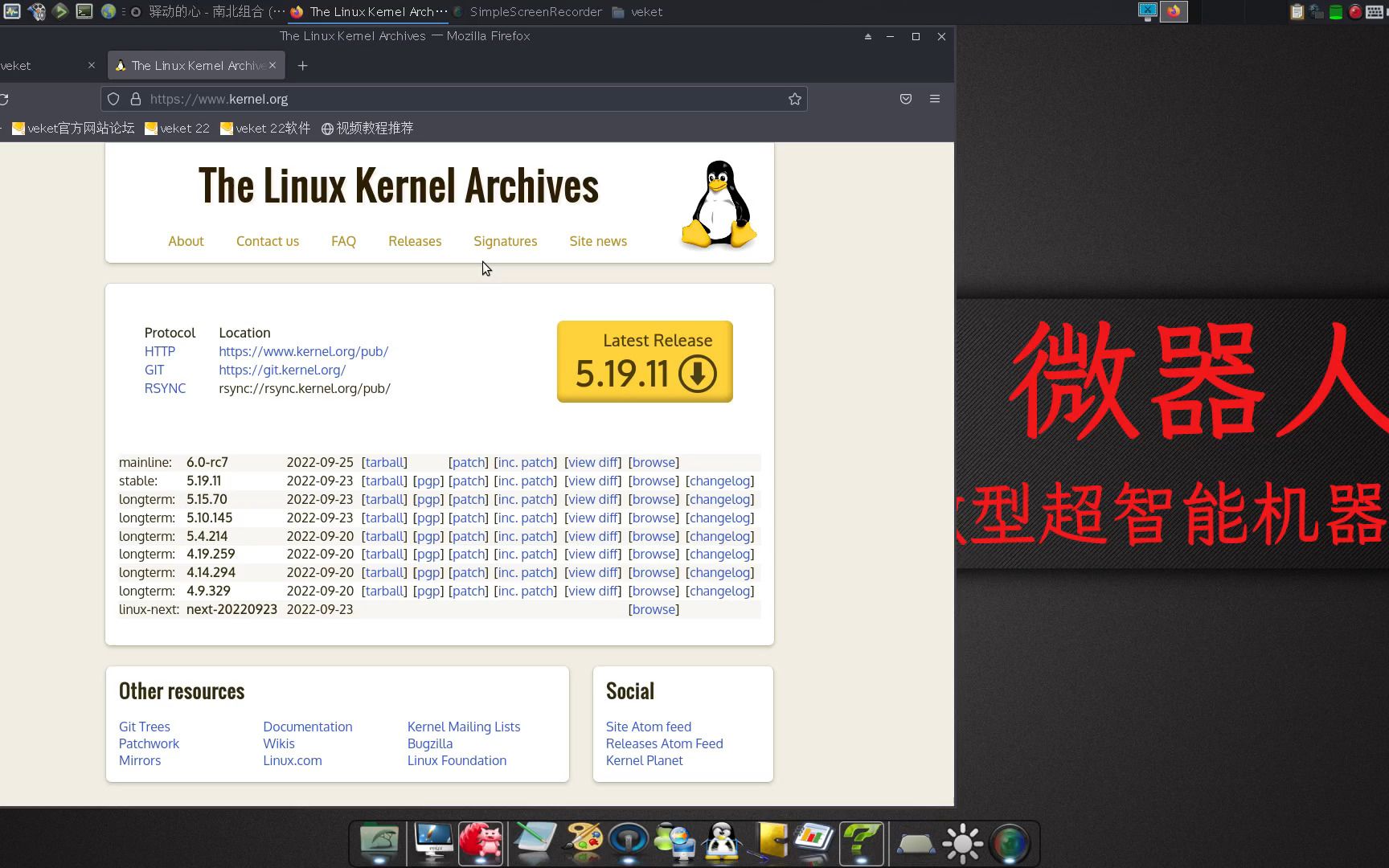Open the Releases Atom Feed link
The image size is (1389, 868).
665,743
